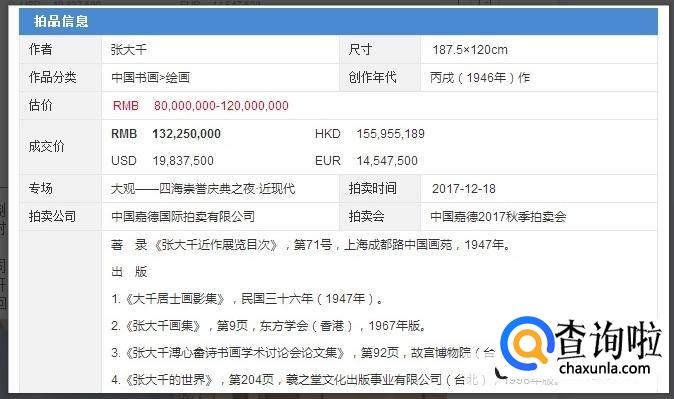
Task: Click the 专场 label
Action: click(40, 188)
